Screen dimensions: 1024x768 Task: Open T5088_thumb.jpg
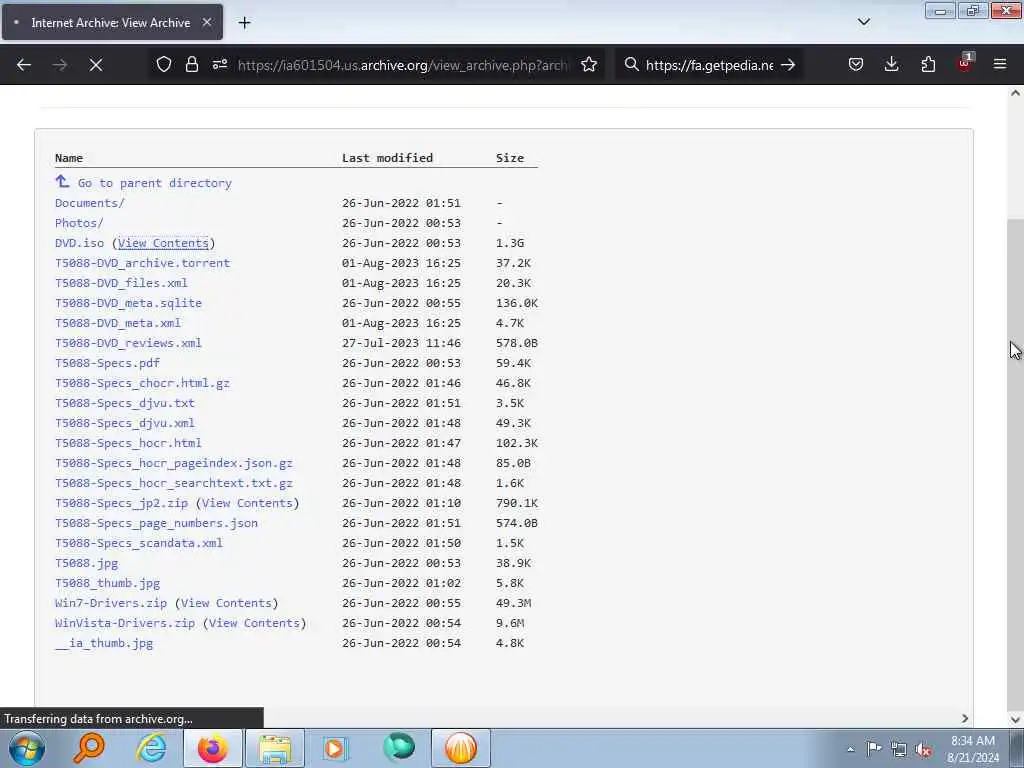(108, 583)
